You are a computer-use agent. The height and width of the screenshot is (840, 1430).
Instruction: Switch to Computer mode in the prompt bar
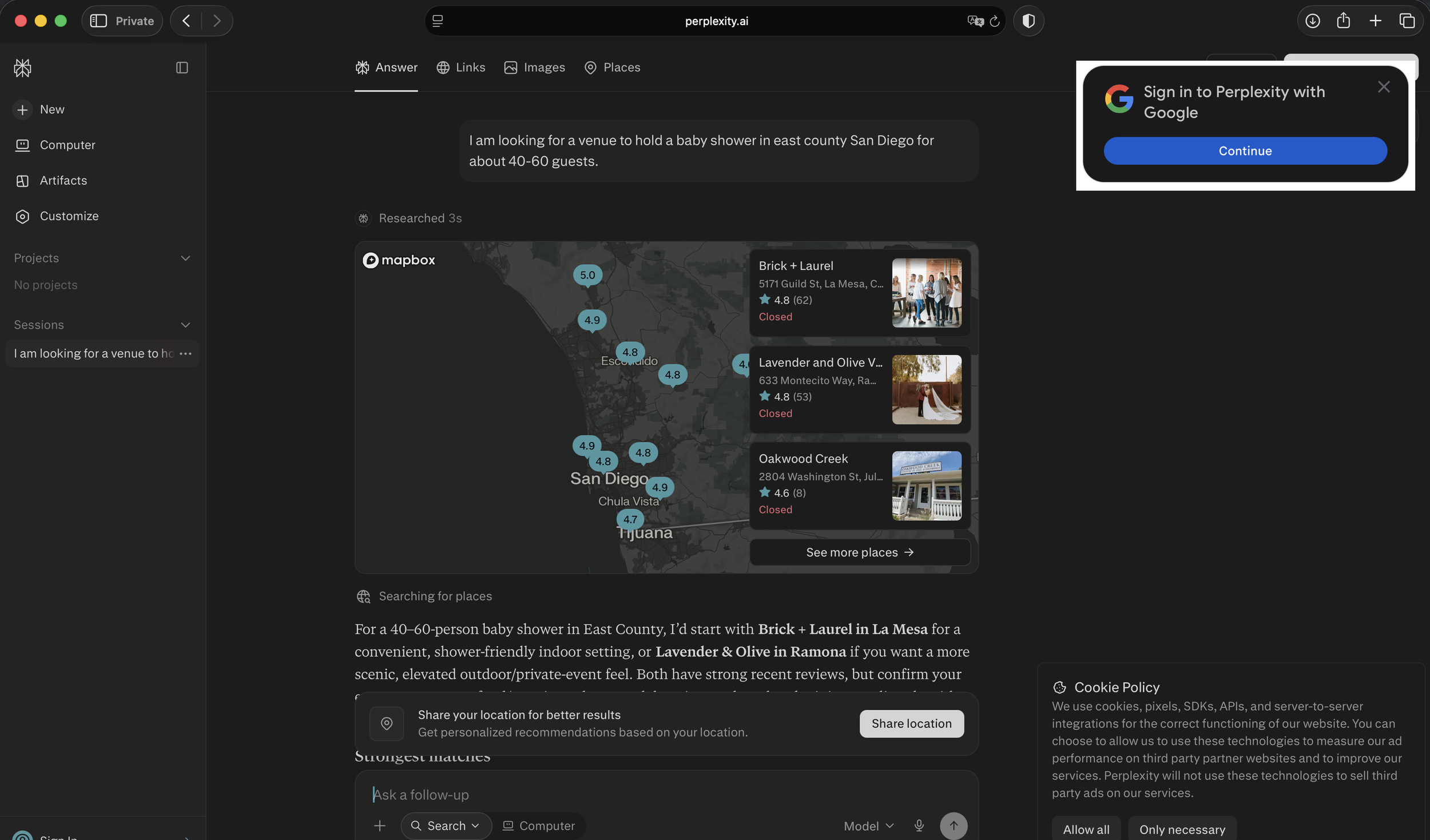pyautogui.click(x=539, y=825)
